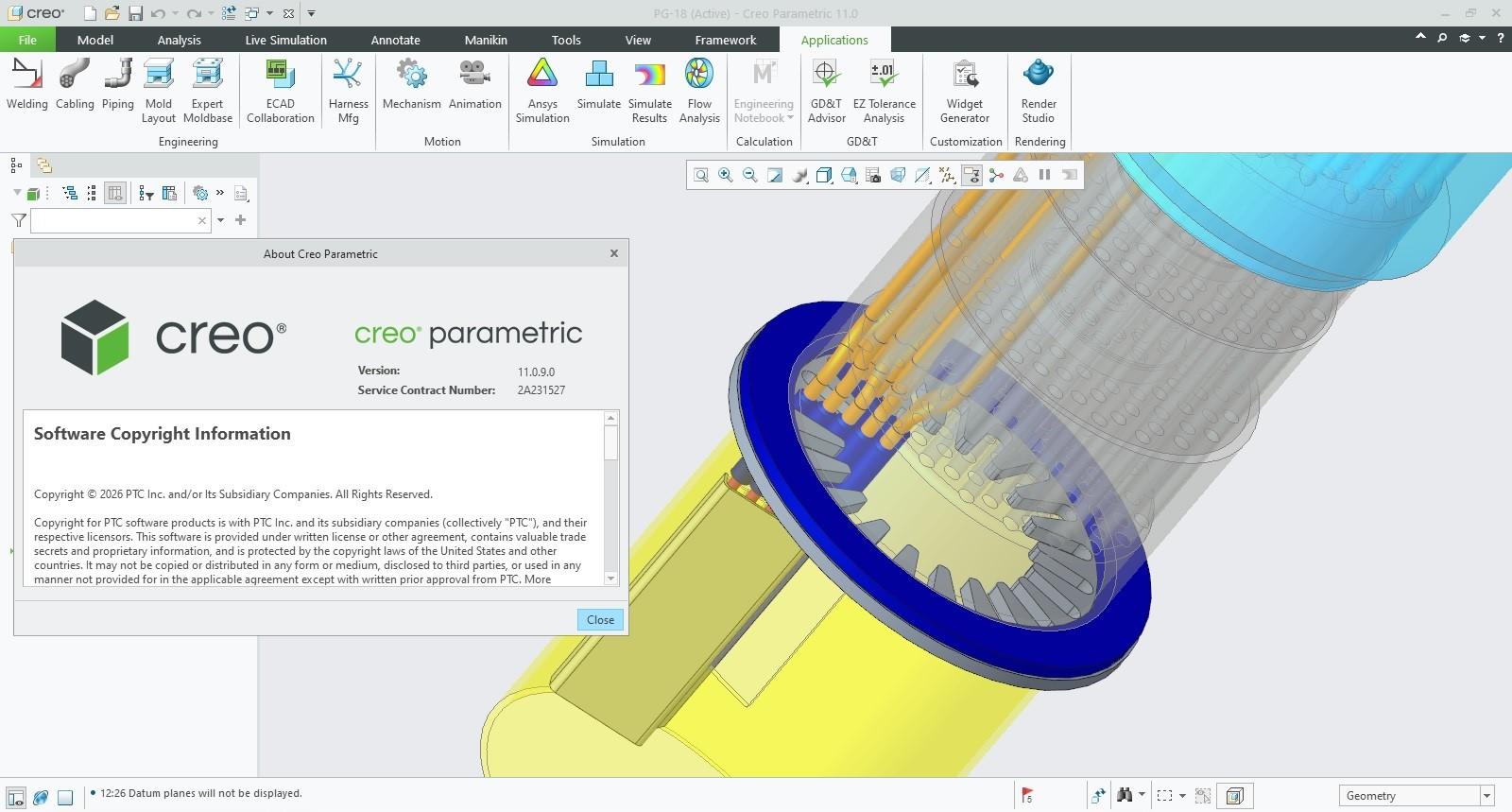This screenshot has width=1512, height=812.
Task: Open the tree view dropdown next to green cube
Action: 17,193
